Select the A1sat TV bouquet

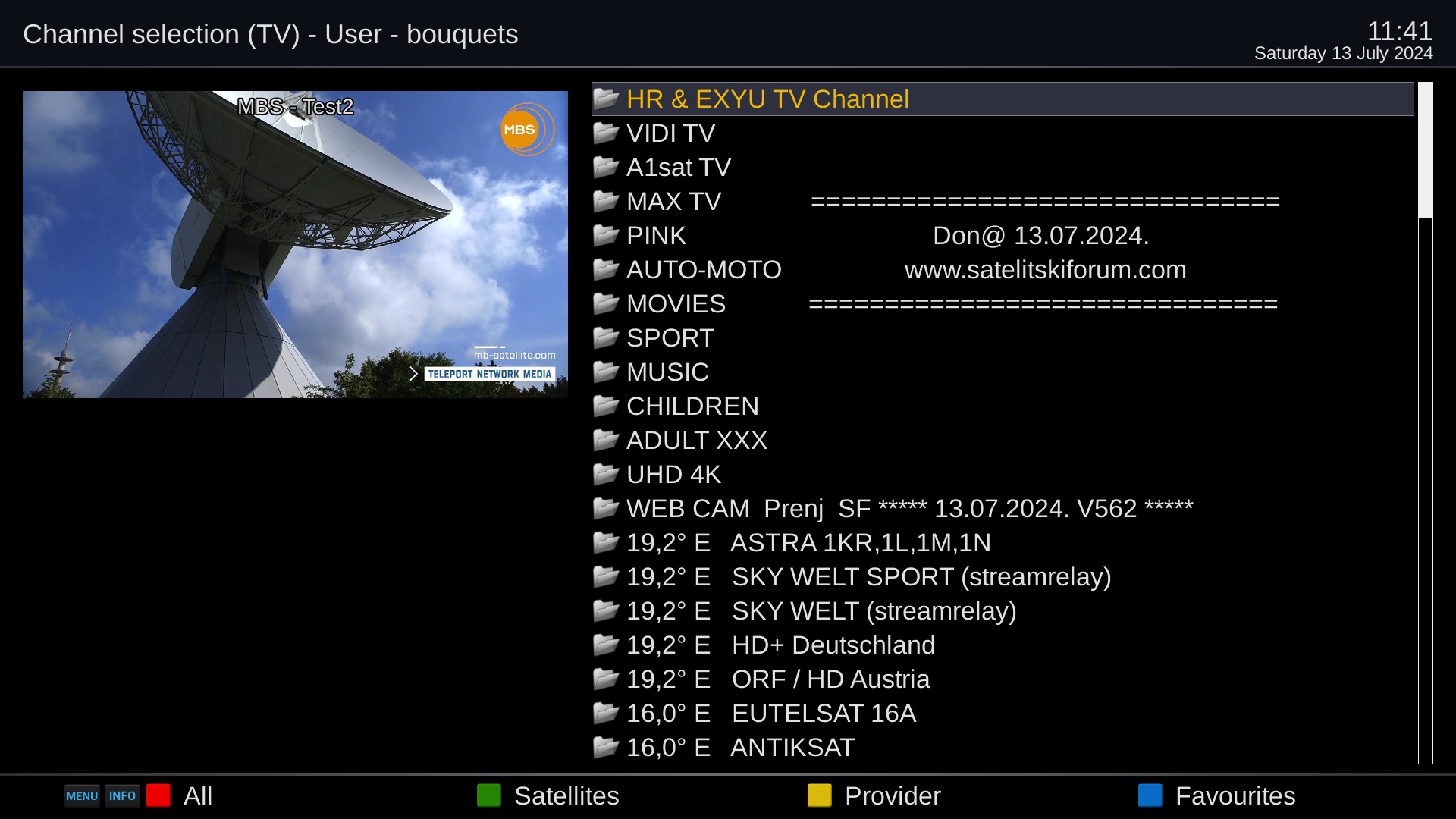pyautogui.click(x=678, y=168)
